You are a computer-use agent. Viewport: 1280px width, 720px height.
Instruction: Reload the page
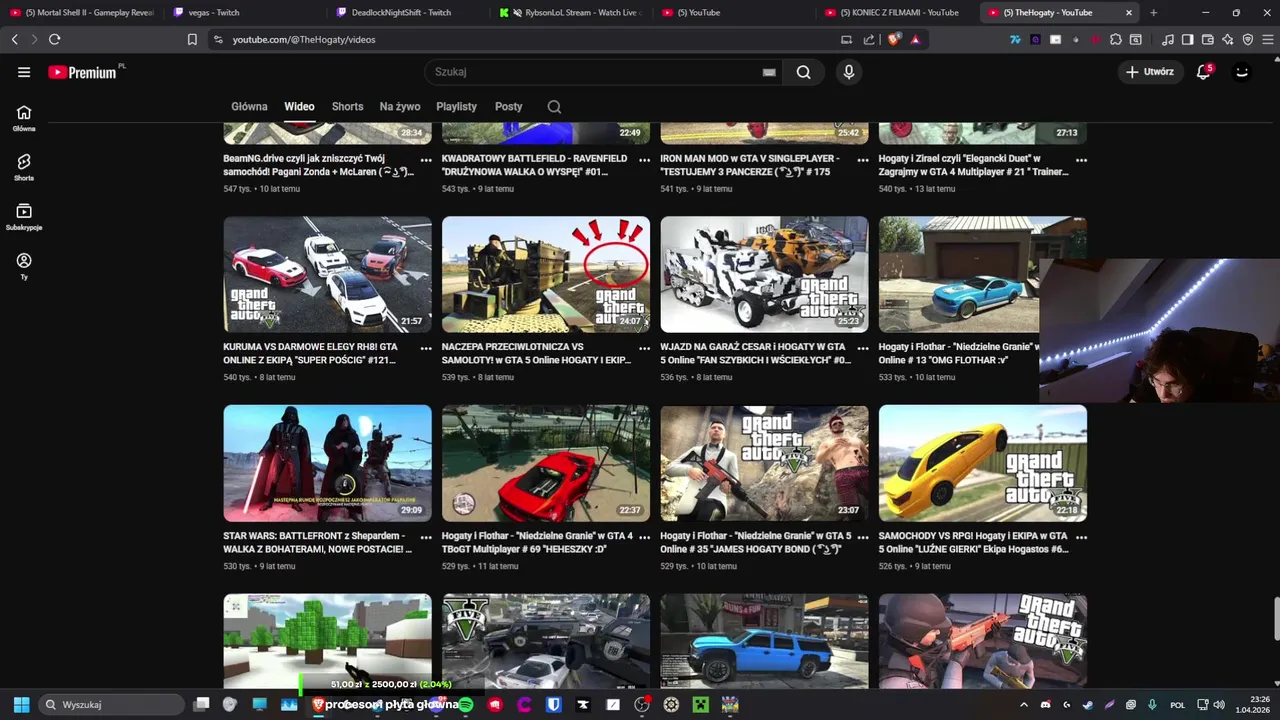pos(54,39)
